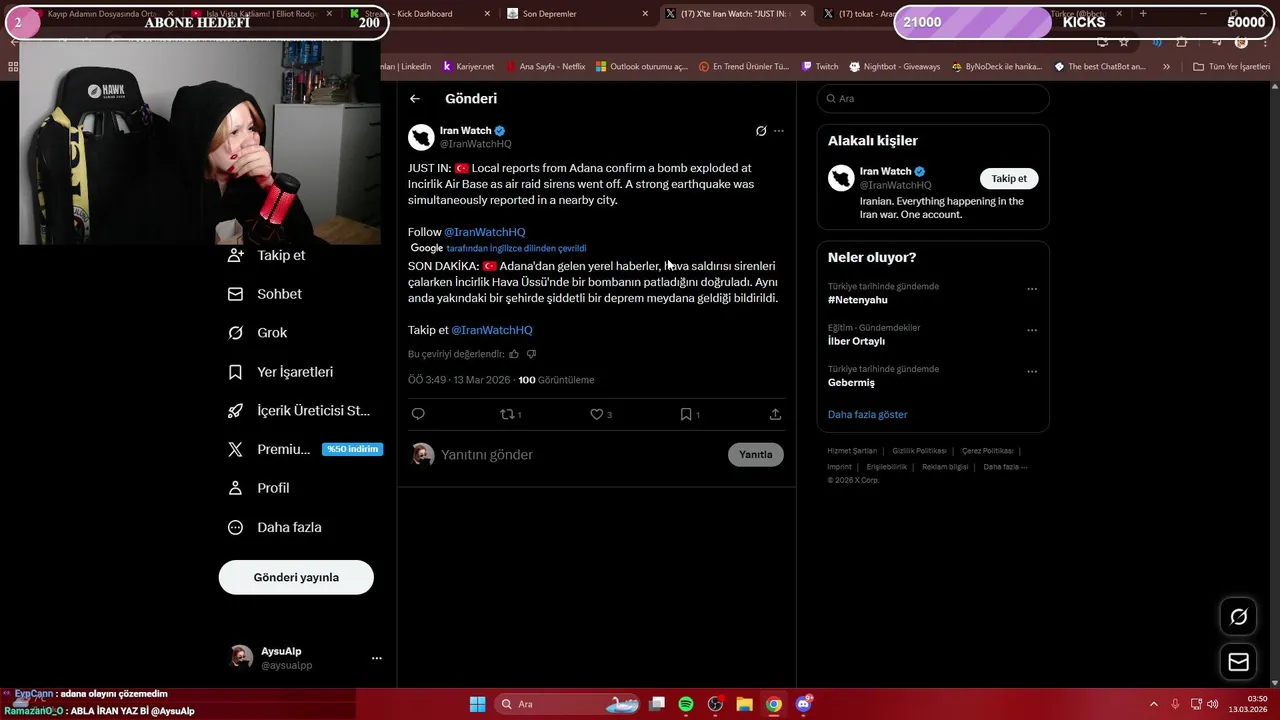Image resolution: width=1280 pixels, height=720 pixels.
Task: Open File Explorer from the taskbar
Action: tap(744, 704)
